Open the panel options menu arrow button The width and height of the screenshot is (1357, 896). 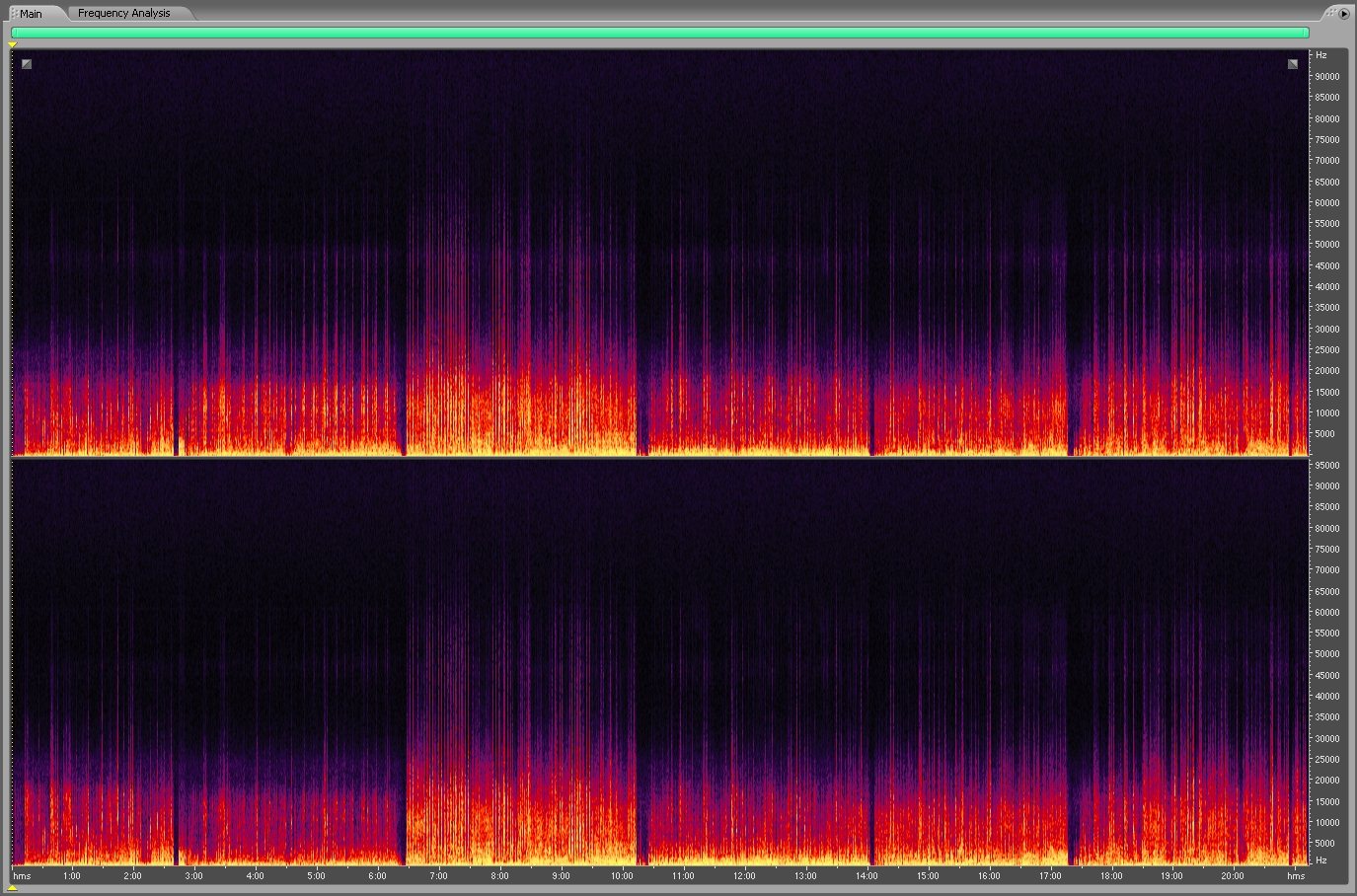click(x=1344, y=14)
